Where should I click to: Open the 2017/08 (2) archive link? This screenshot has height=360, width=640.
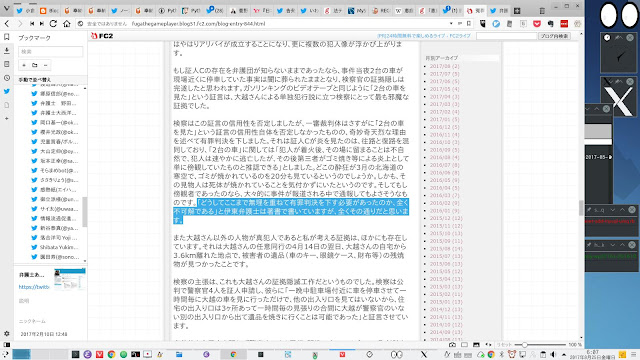coord(444,66)
